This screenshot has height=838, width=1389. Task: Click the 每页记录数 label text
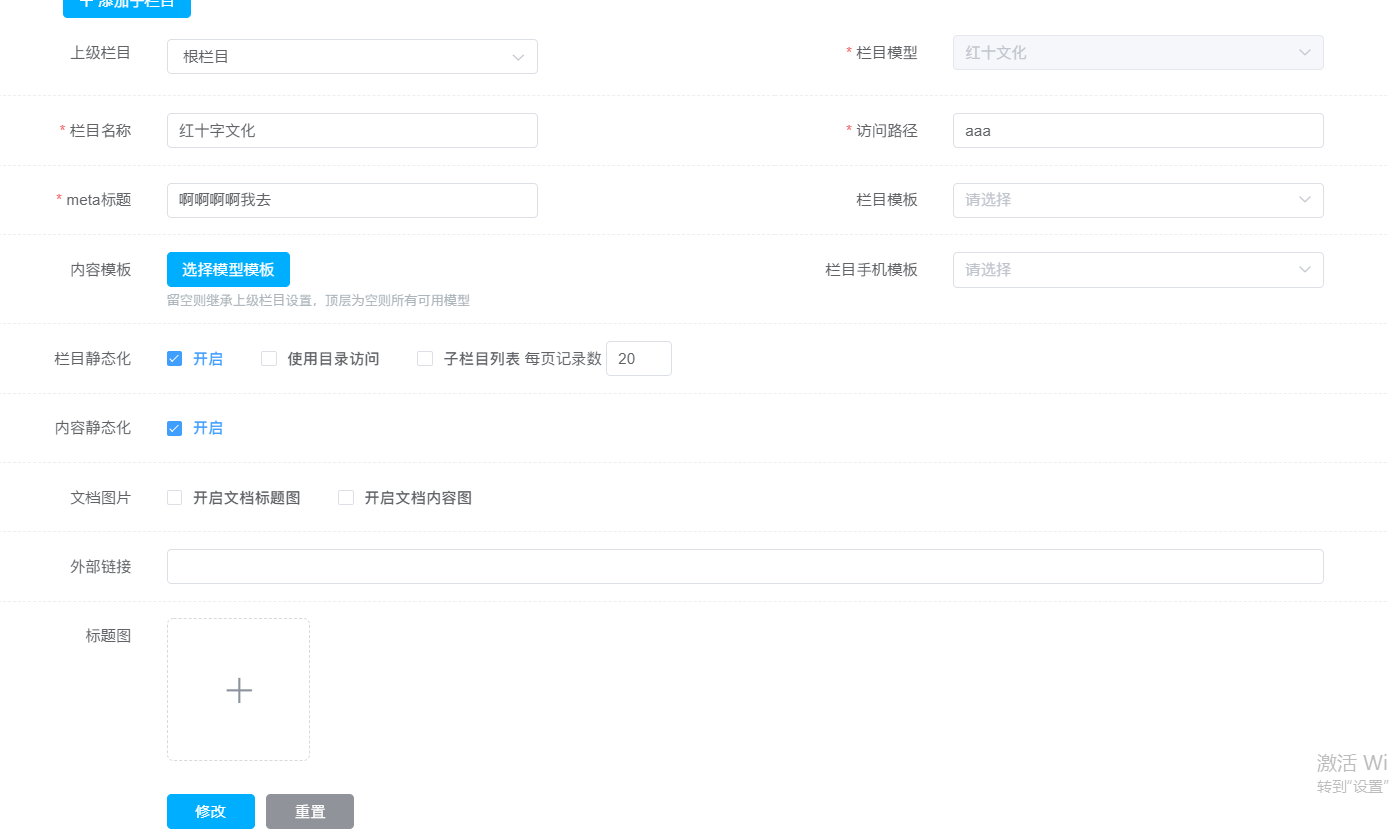point(563,359)
